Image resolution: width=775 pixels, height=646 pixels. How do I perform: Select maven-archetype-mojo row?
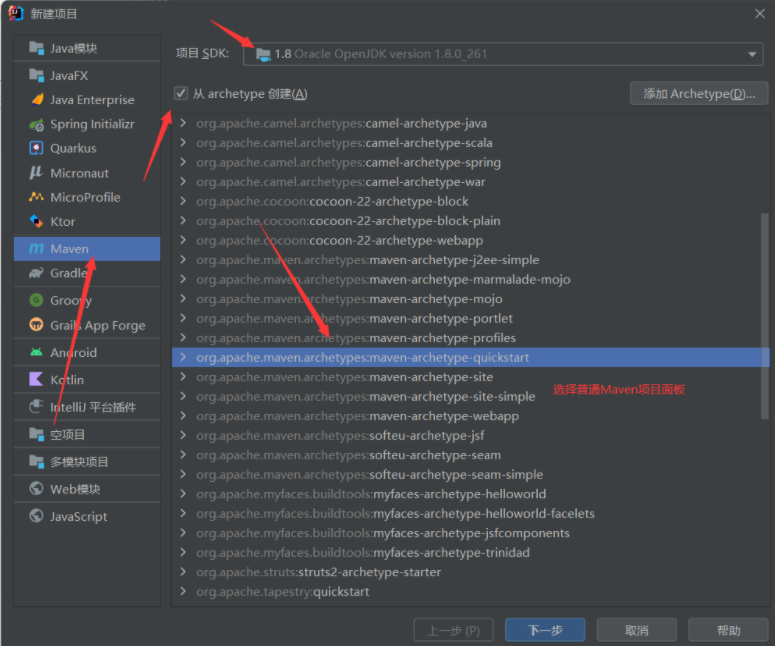coord(471,299)
